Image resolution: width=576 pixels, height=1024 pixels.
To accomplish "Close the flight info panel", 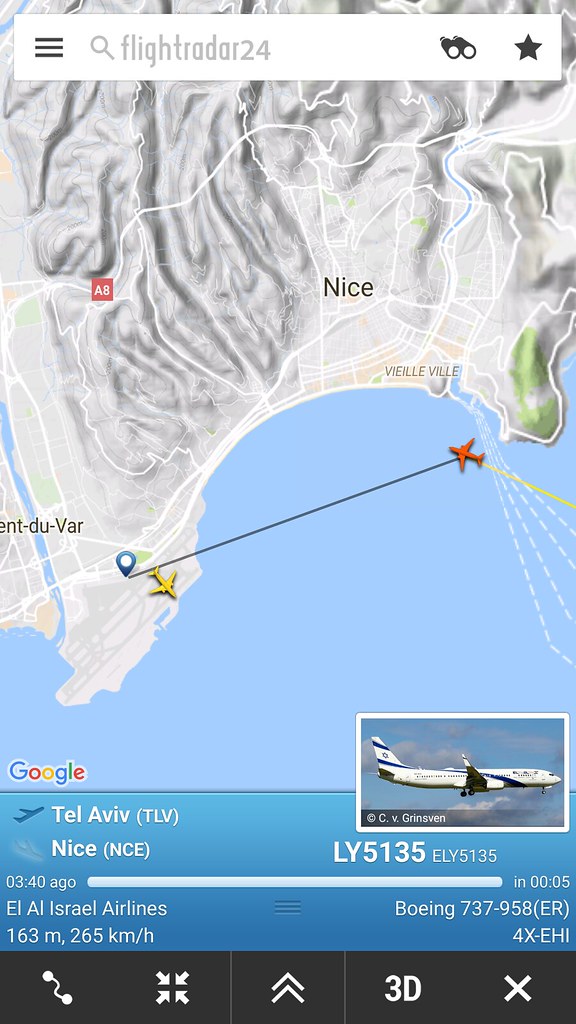I will coord(518,987).
